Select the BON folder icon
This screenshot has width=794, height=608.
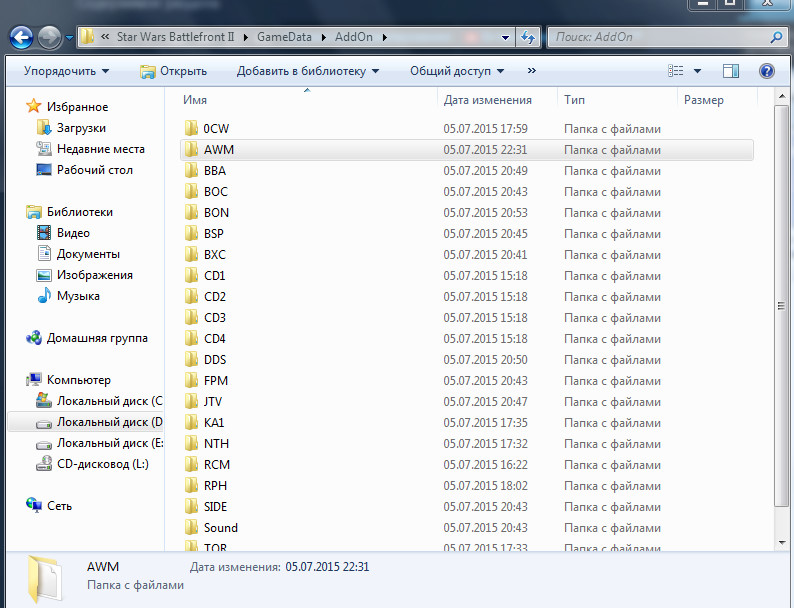click(x=191, y=213)
